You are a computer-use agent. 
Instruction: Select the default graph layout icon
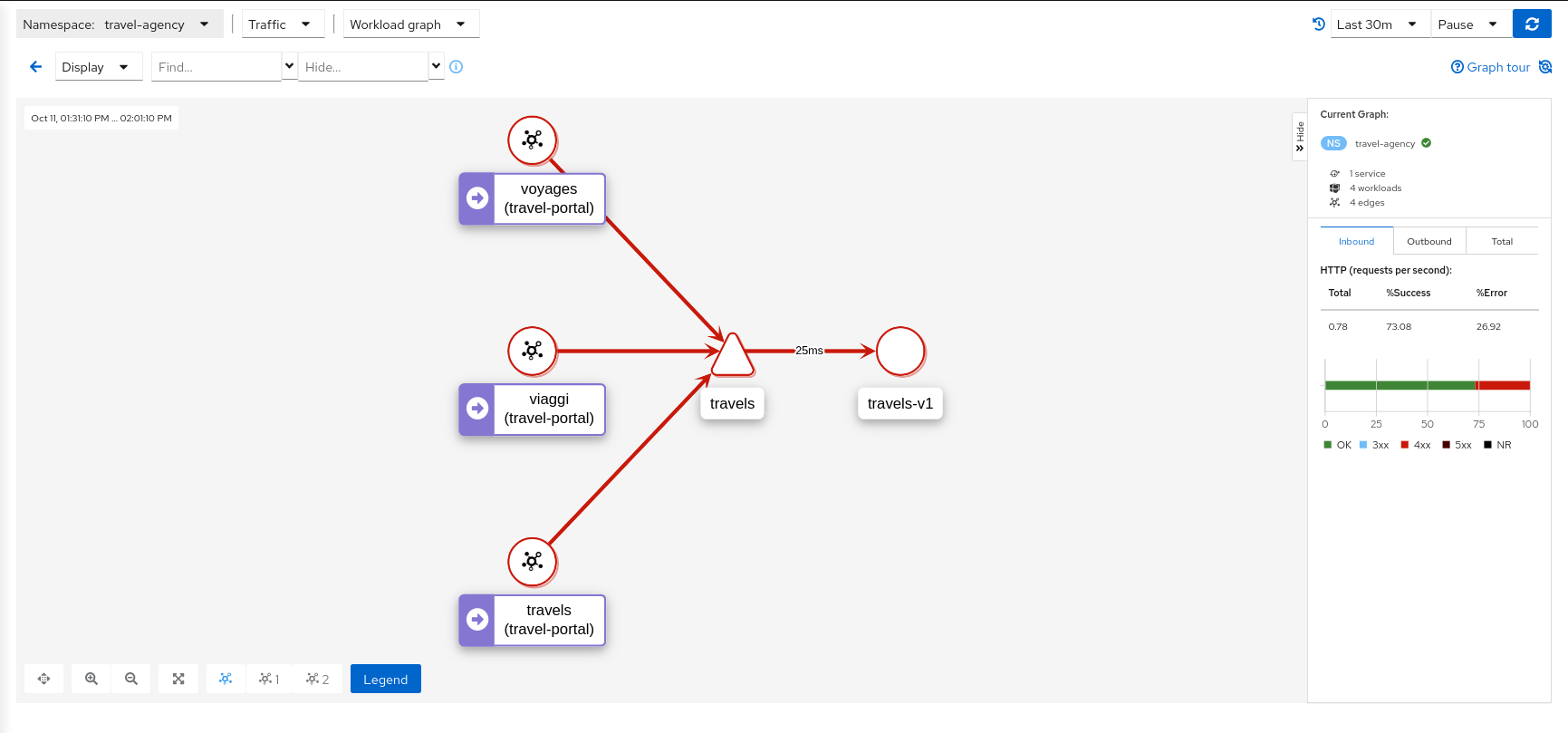click(226, 679)
